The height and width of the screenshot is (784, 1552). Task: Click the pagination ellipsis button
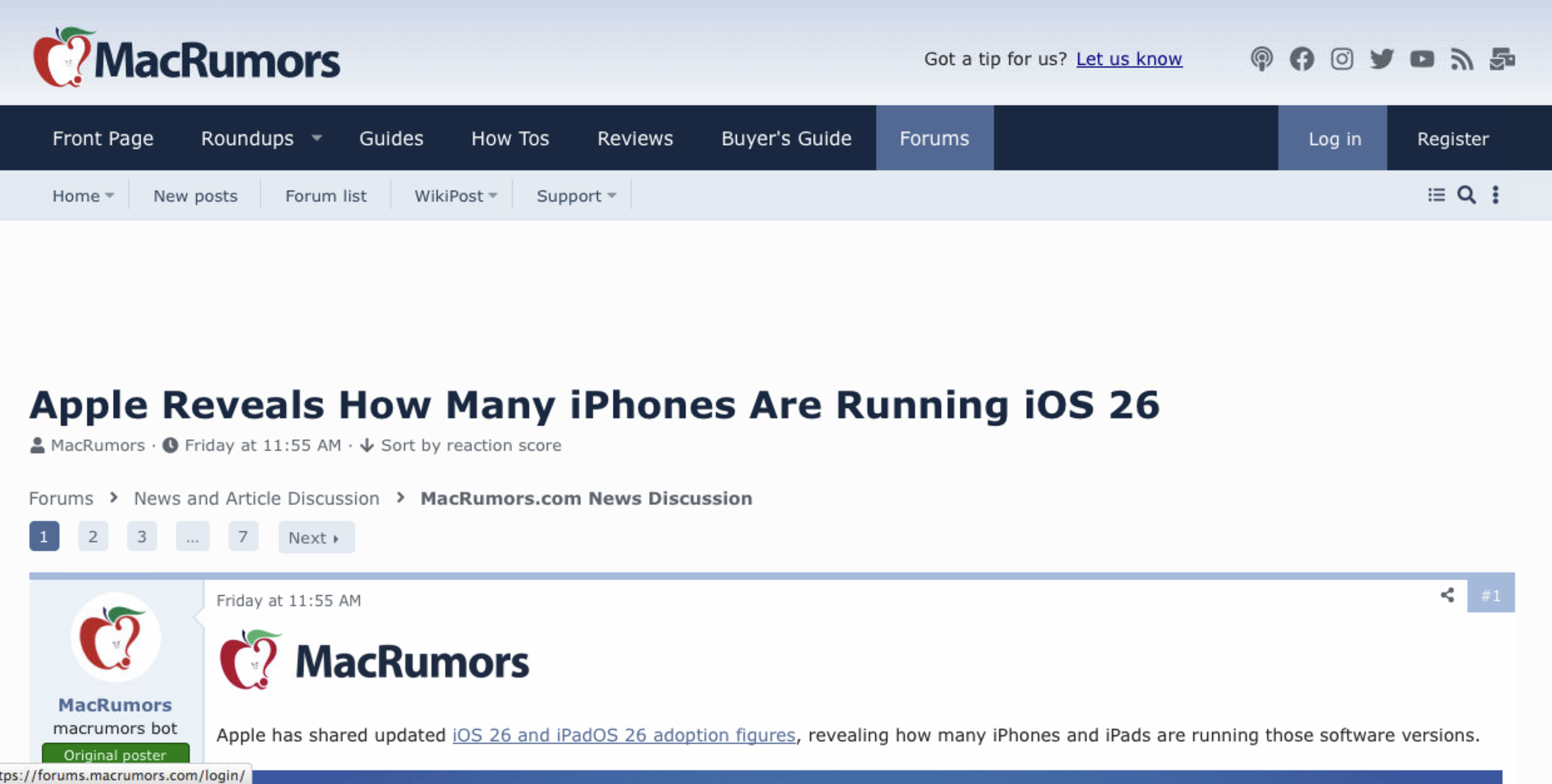pyautogui.click(x=192, y=537)
